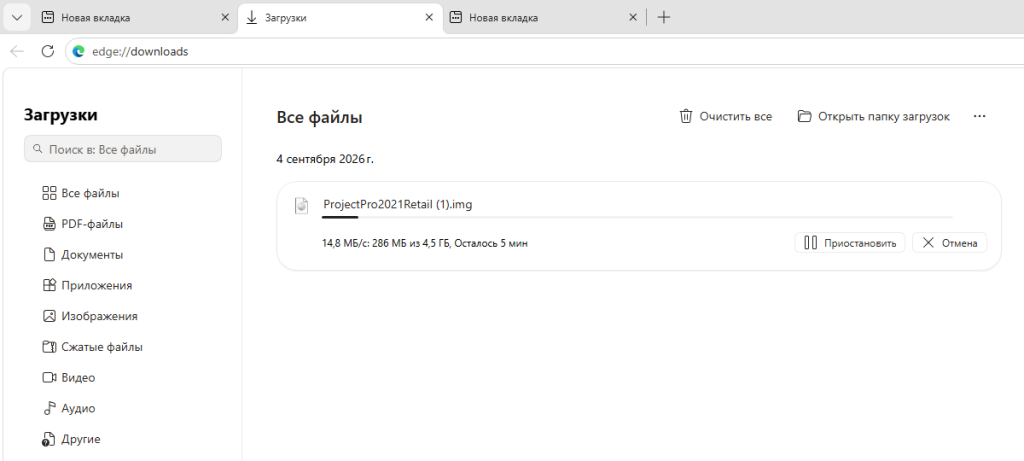Click the Изображения picture icon
This screenshot has width=1024, height=461.
pyautogui.click(x=49, y=316)
